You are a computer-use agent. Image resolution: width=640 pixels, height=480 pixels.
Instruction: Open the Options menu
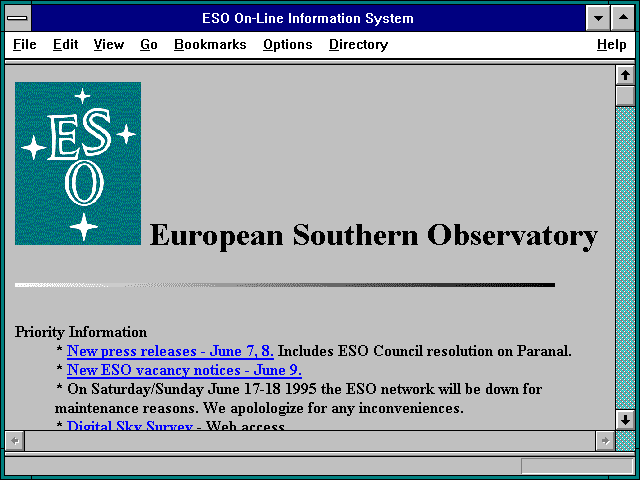(287, 44)
